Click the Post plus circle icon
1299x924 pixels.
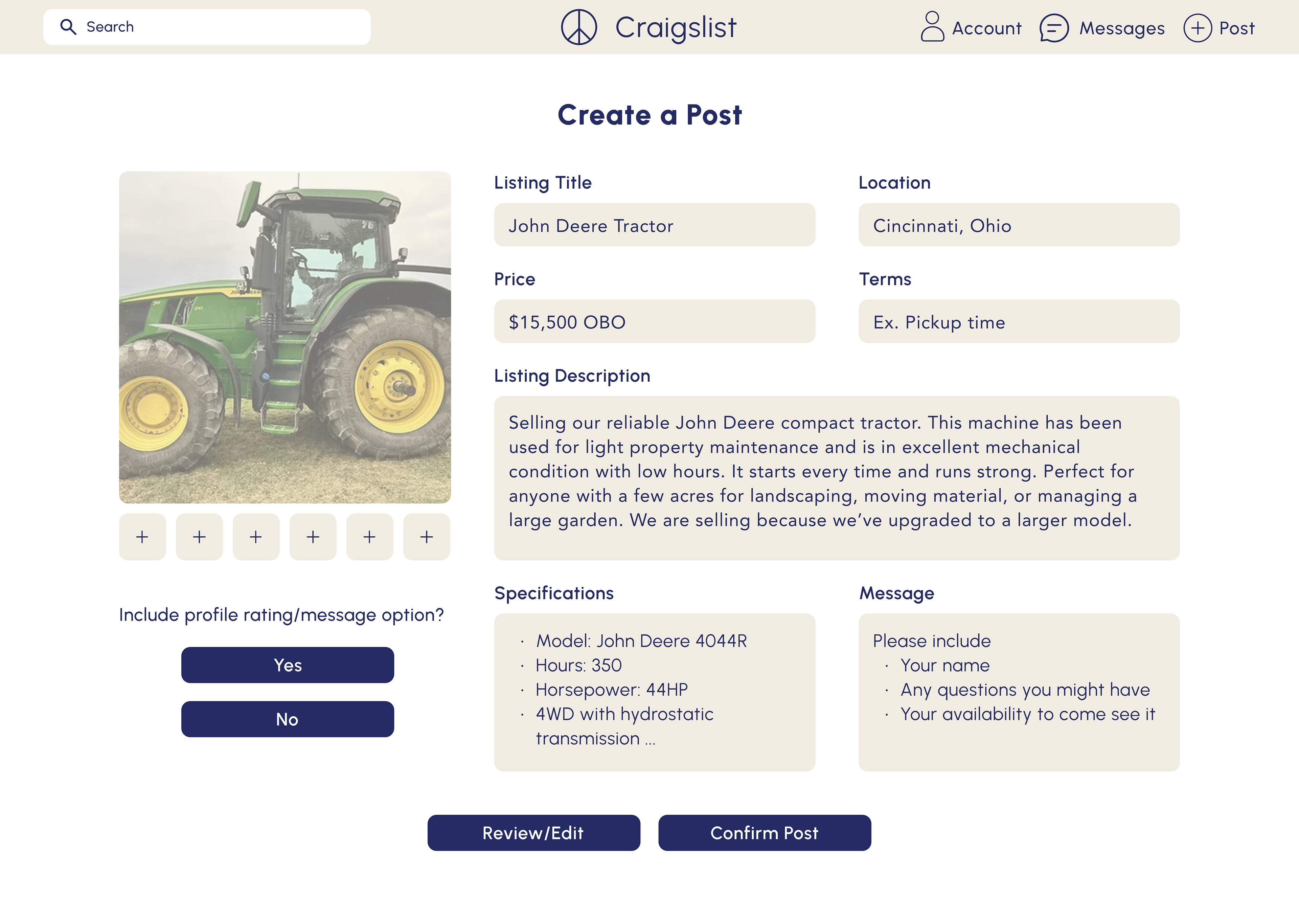pyautogui.click(x=1197, y=28)
